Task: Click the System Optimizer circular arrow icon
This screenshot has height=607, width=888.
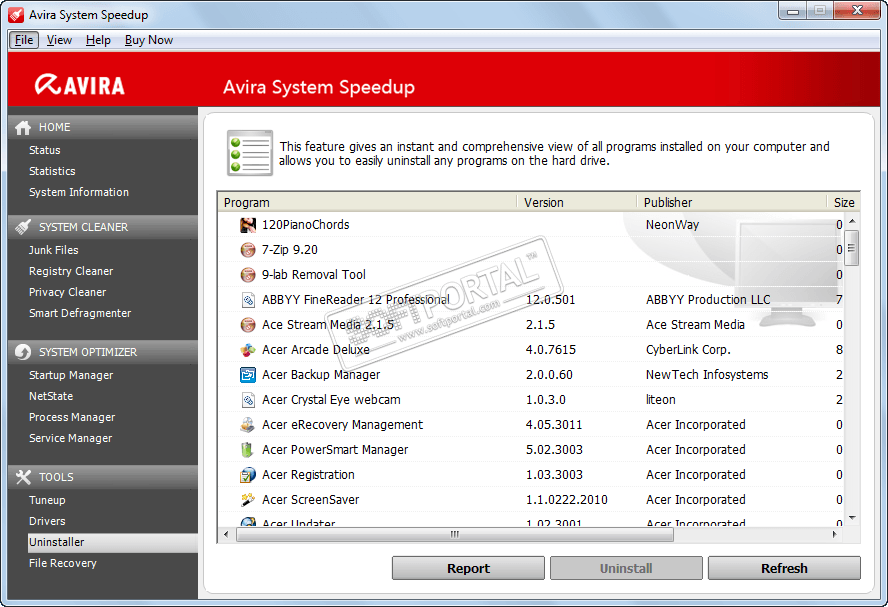Action: [23, 352]
